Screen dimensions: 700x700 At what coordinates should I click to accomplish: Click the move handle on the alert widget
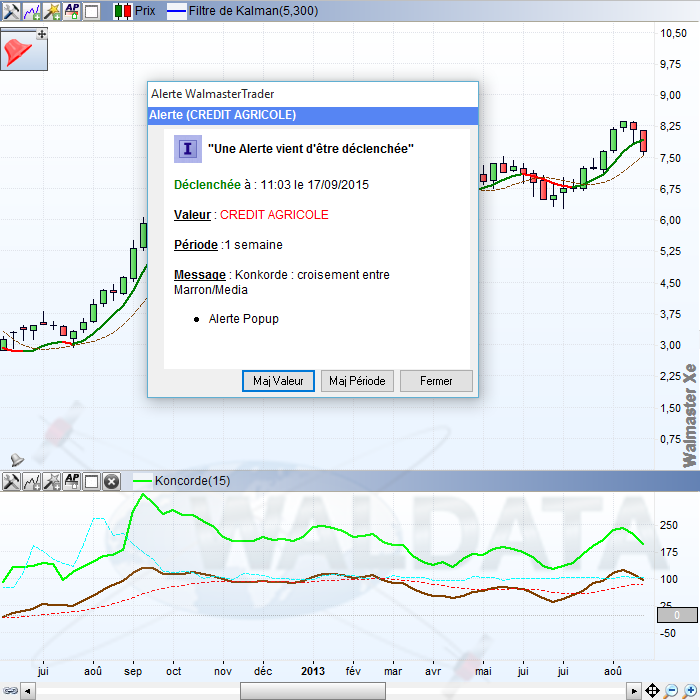(42, 34)
